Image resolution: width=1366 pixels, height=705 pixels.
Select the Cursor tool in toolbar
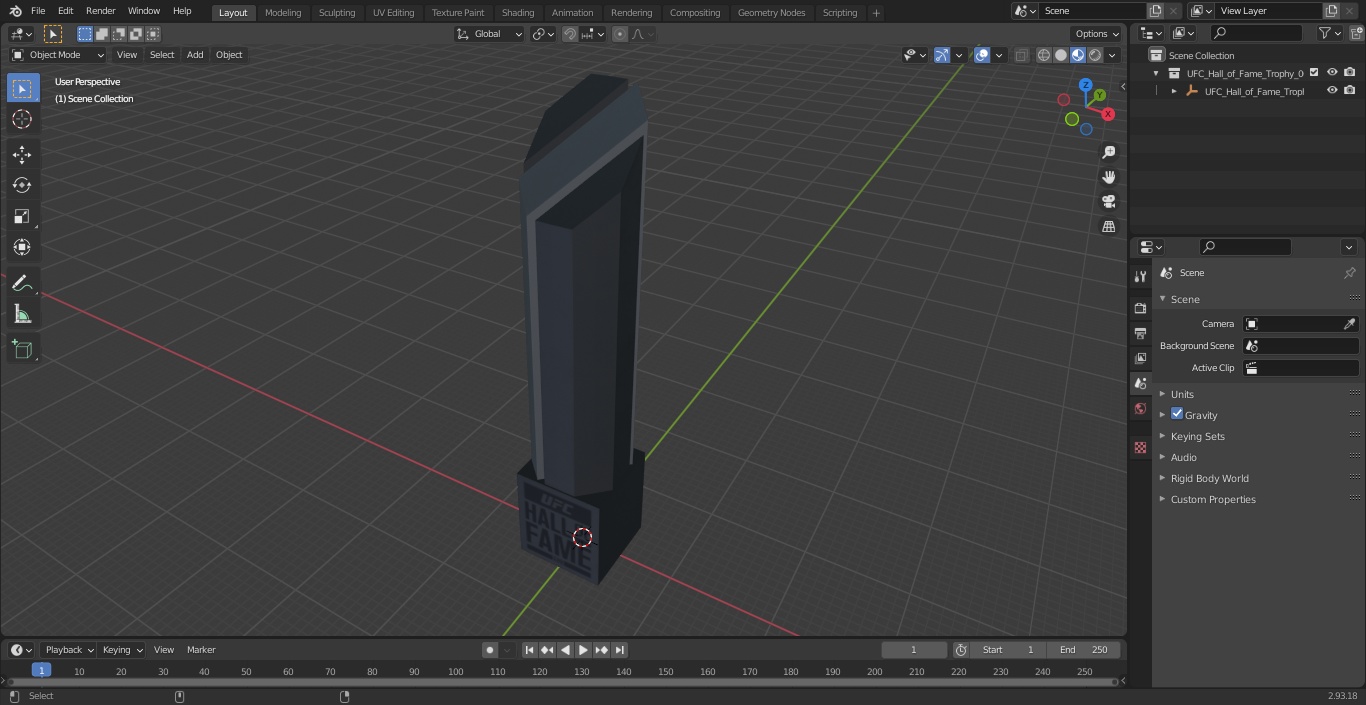[22, 119]
